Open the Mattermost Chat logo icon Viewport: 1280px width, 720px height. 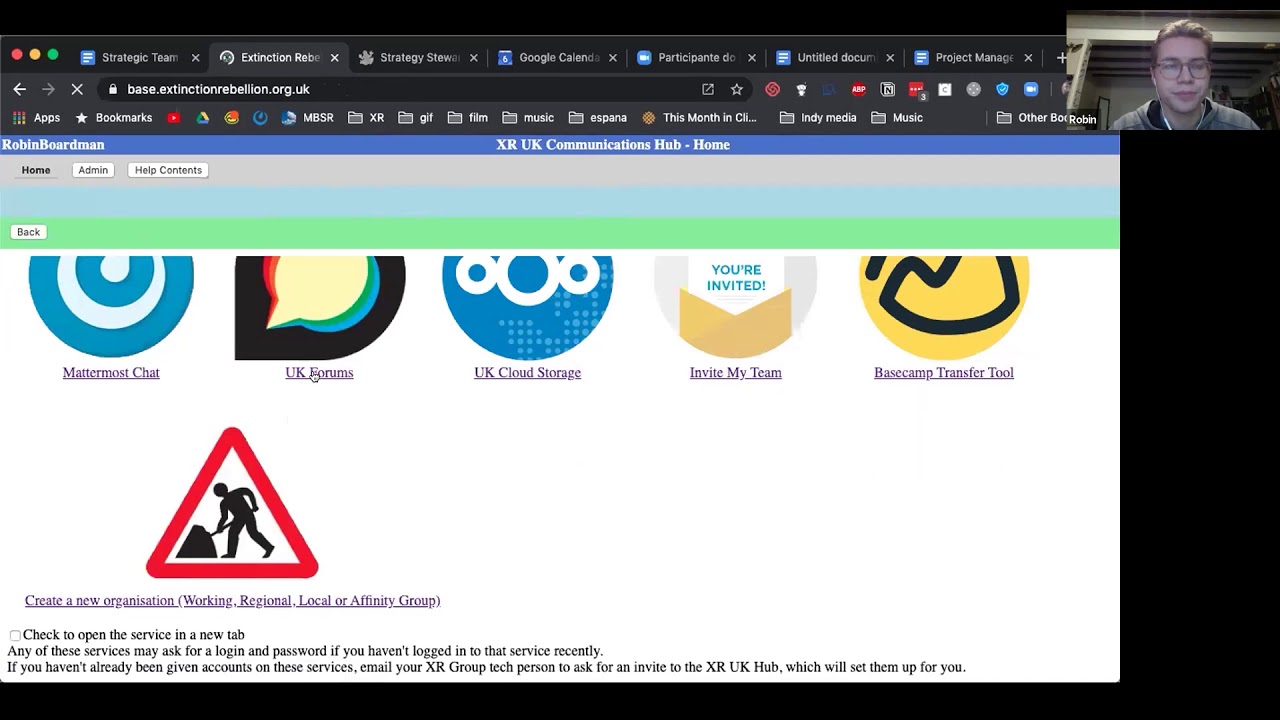click(111, 306)
